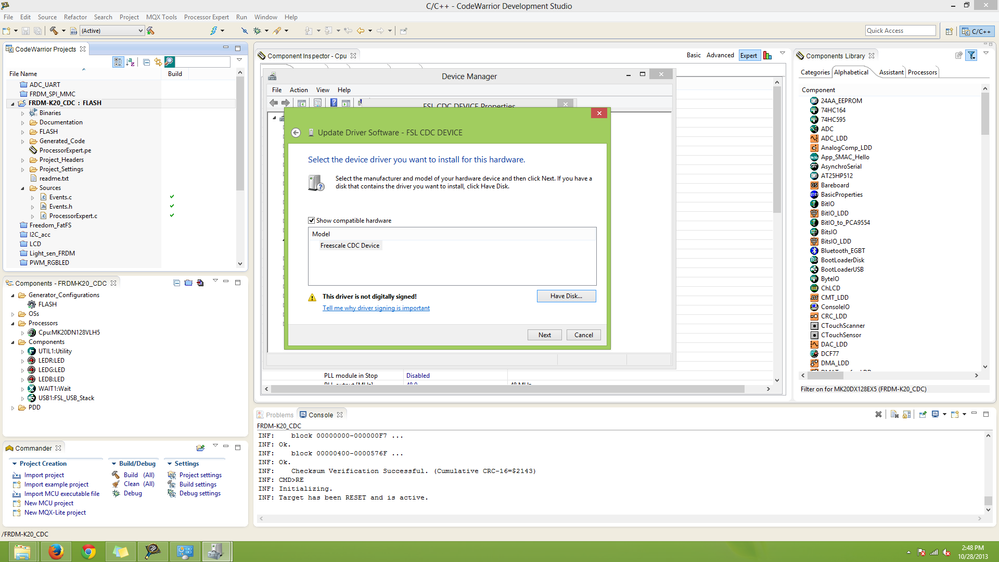Click the C/C++ perspective button

click(976, 31)
